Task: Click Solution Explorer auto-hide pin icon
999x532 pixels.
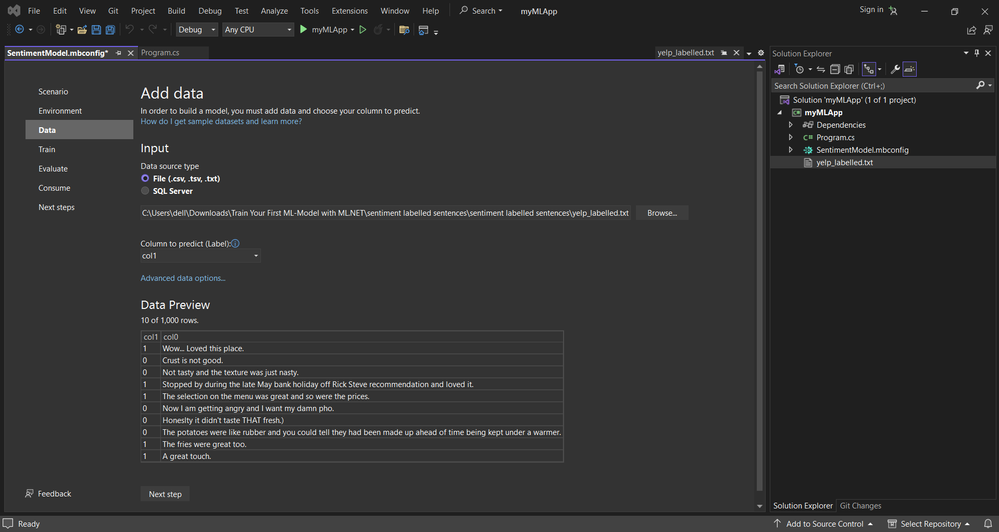Action: pos(977,53)
